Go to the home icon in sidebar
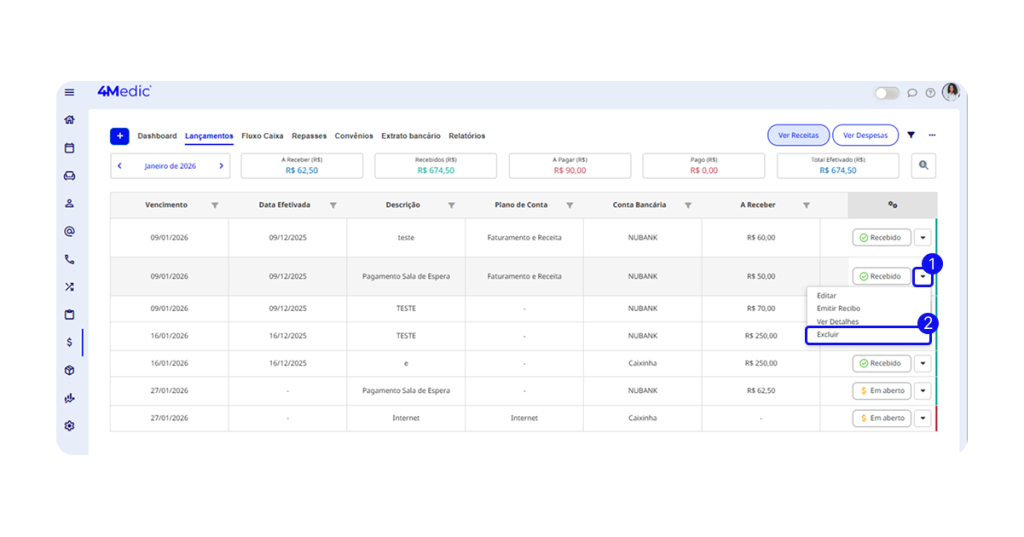The width and height of the screenshot is (1024, 537). 69,120
